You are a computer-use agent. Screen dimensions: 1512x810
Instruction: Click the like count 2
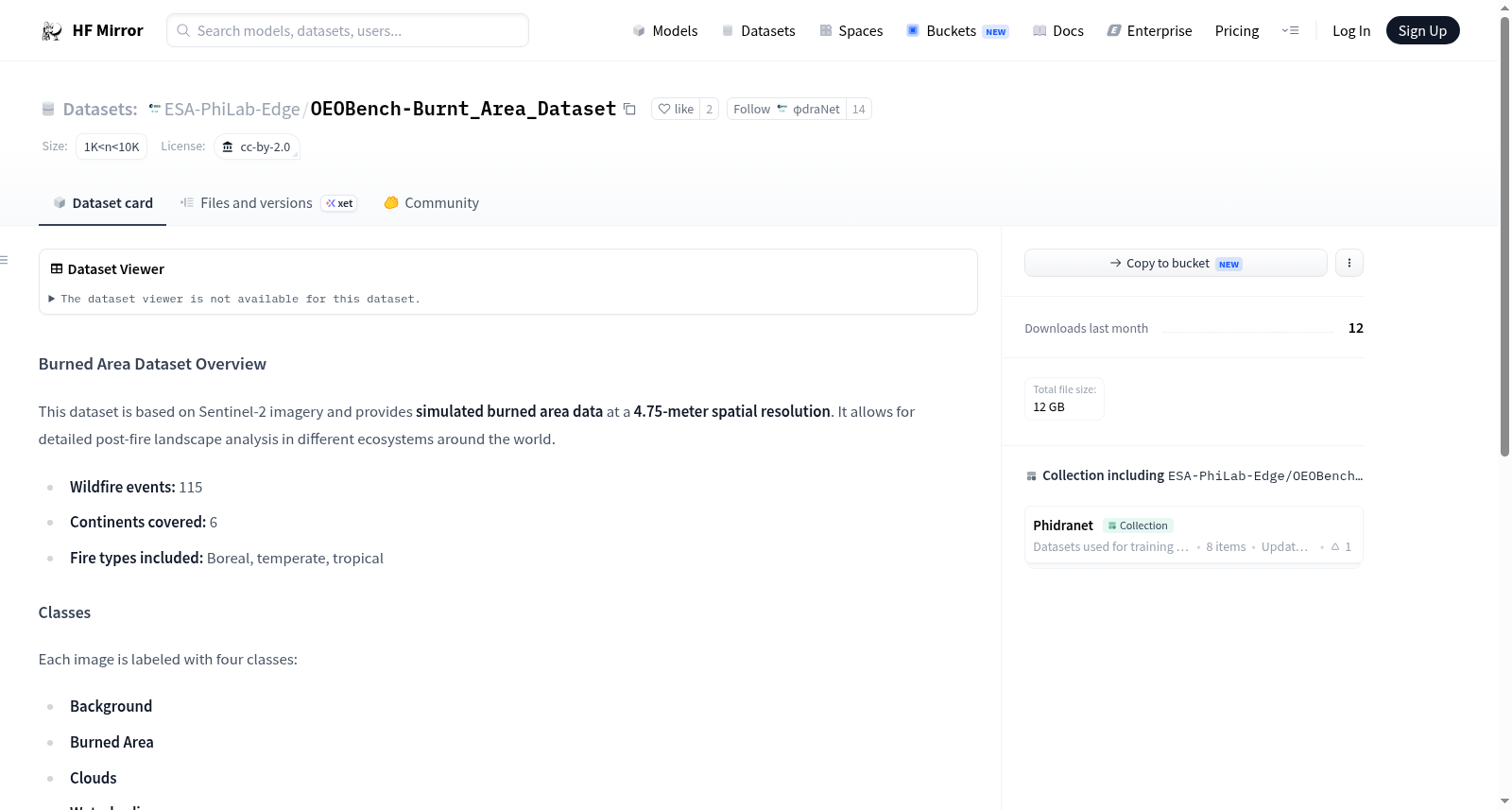(709, 109)
